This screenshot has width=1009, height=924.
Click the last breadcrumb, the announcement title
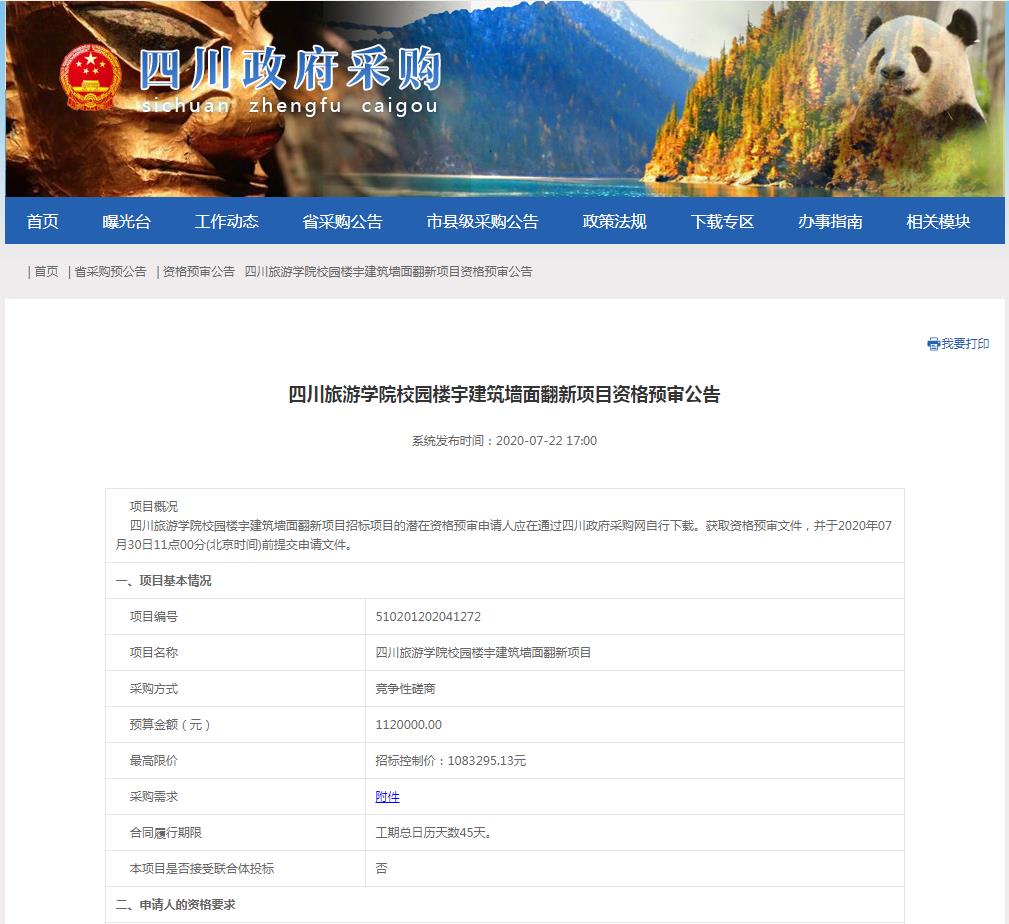click(x=389, y=272)
